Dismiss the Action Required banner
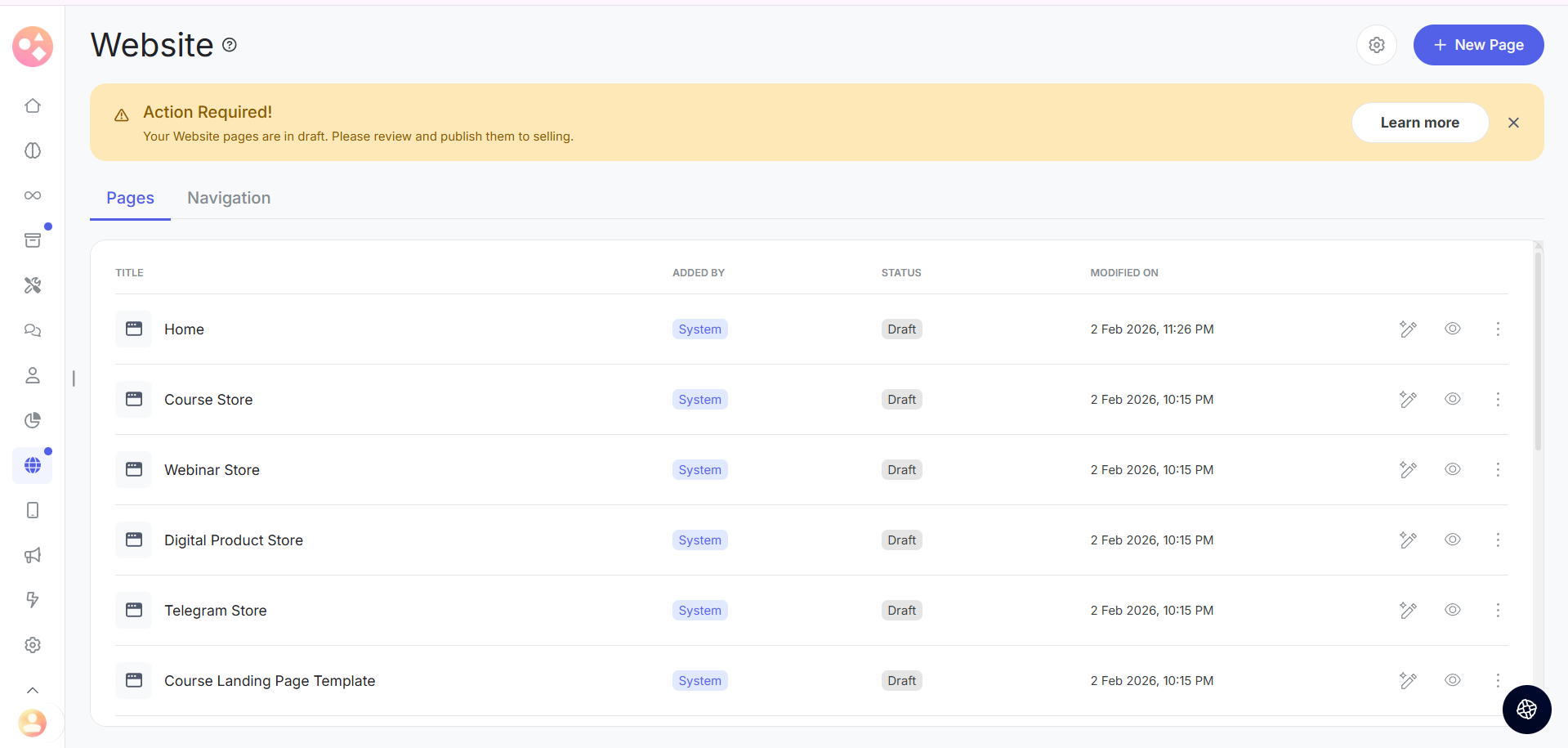Screen dimensions: 1568x748 tap(1513, 123)
